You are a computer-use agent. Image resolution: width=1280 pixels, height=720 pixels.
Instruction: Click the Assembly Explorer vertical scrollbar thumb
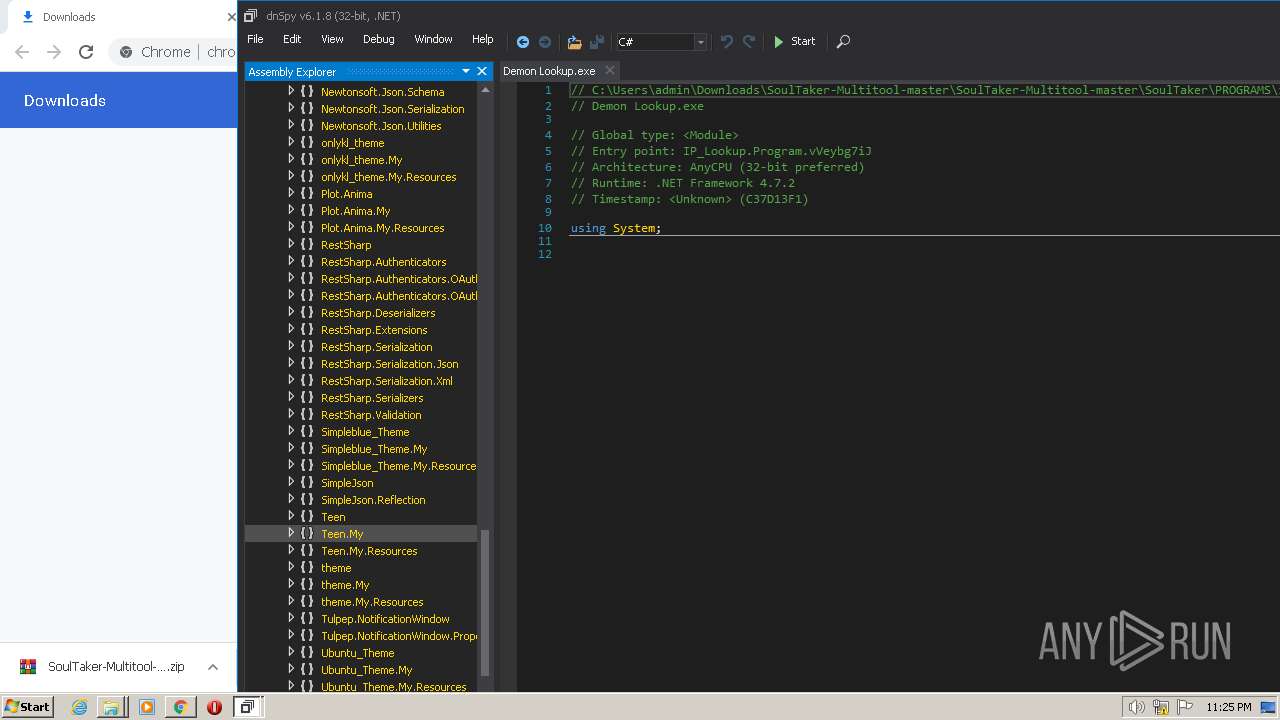[486, 601]
